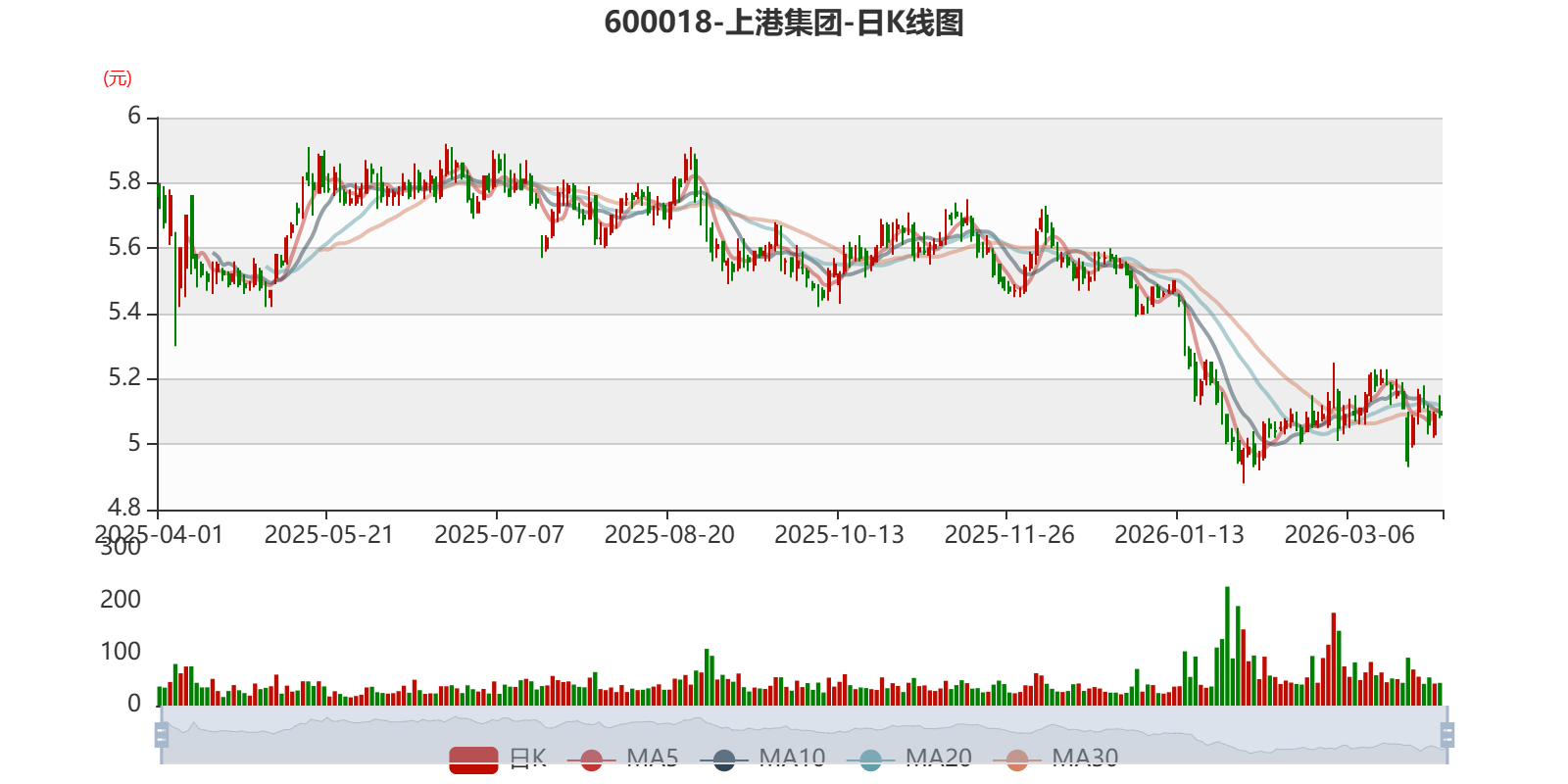The width and height of the screenshot is (1568, 784).
Task: Select the right data zoom slider handle
Action: click(1446, 735)
